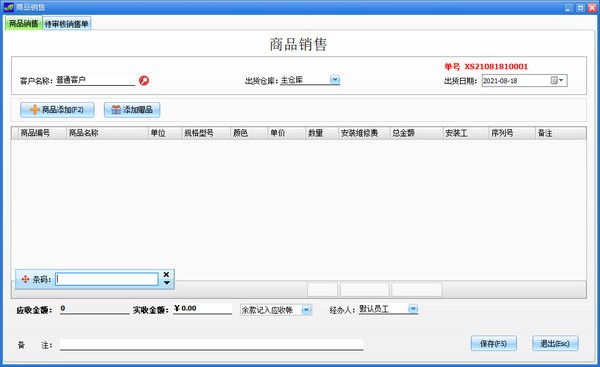Expand the 出货仓库 warehouse dropdown

point(335,80)
